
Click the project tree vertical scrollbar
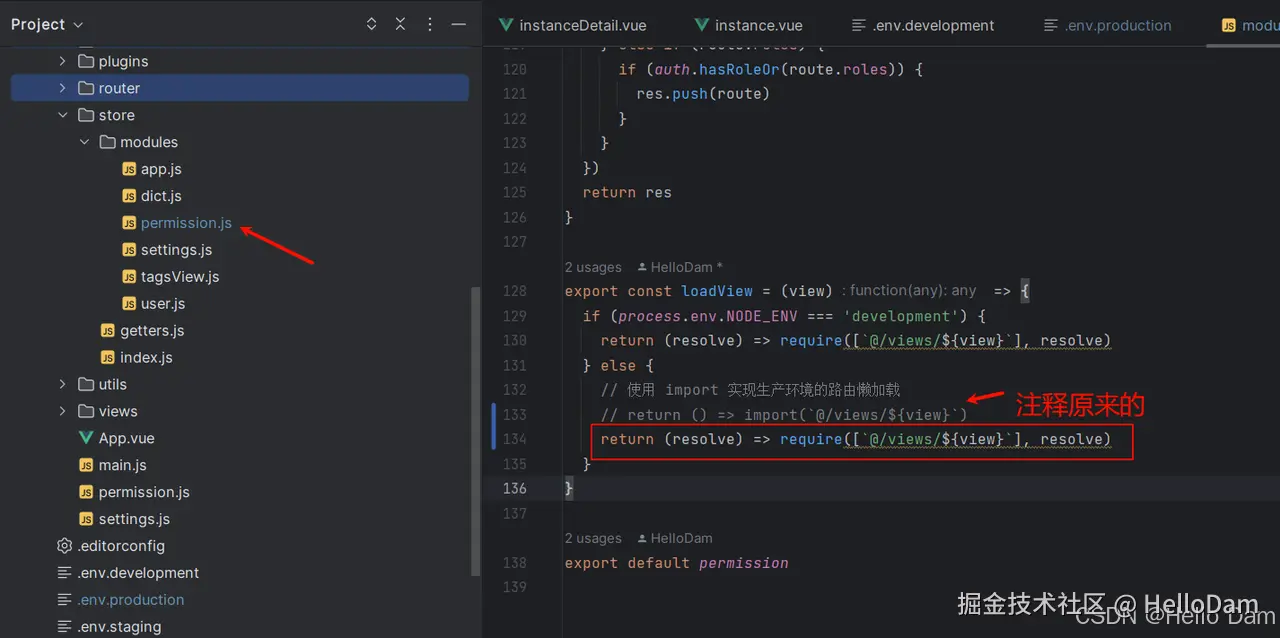click(475, 432)
